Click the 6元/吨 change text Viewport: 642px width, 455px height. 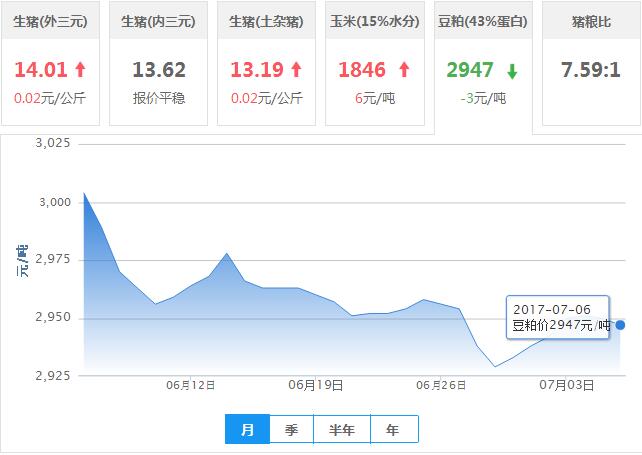[375, 98]
